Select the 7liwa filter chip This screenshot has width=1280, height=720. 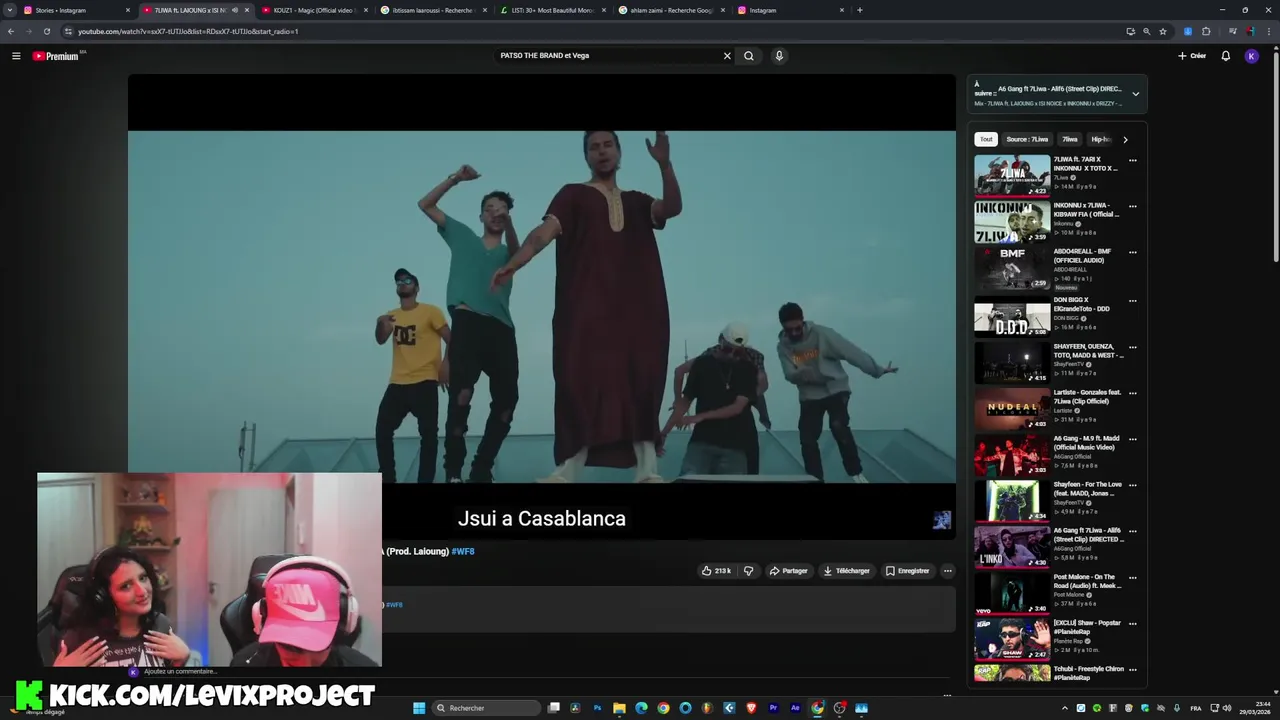click(x=1070, y=139)
